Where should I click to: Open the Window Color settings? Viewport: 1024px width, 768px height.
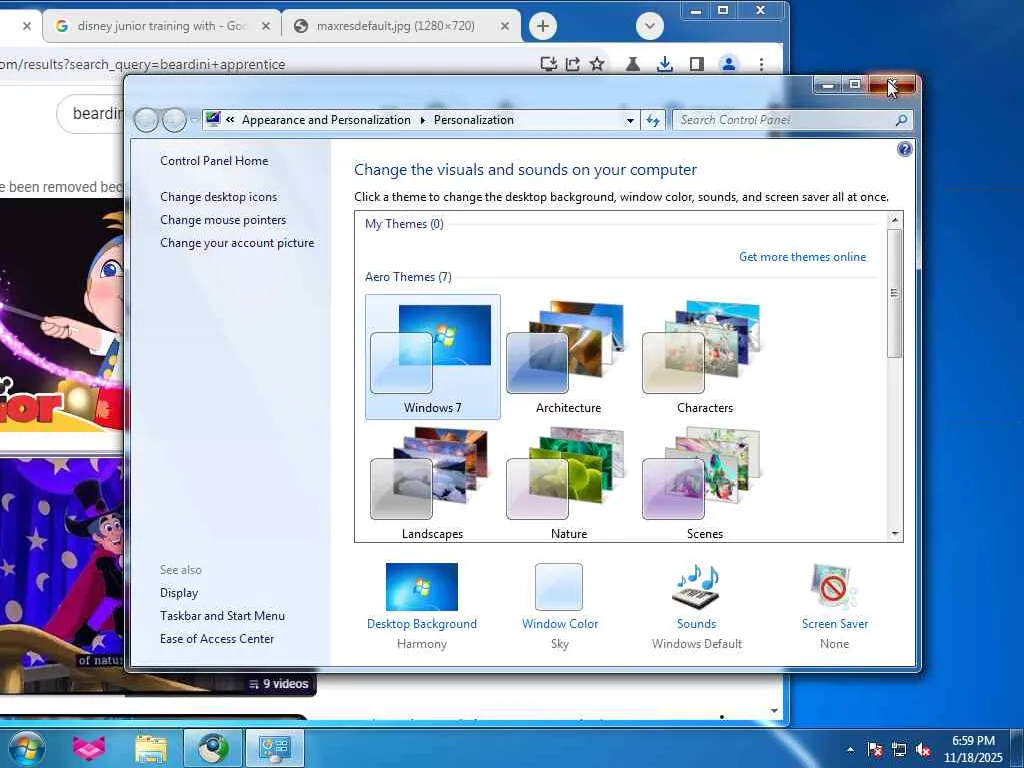(559, 586)
